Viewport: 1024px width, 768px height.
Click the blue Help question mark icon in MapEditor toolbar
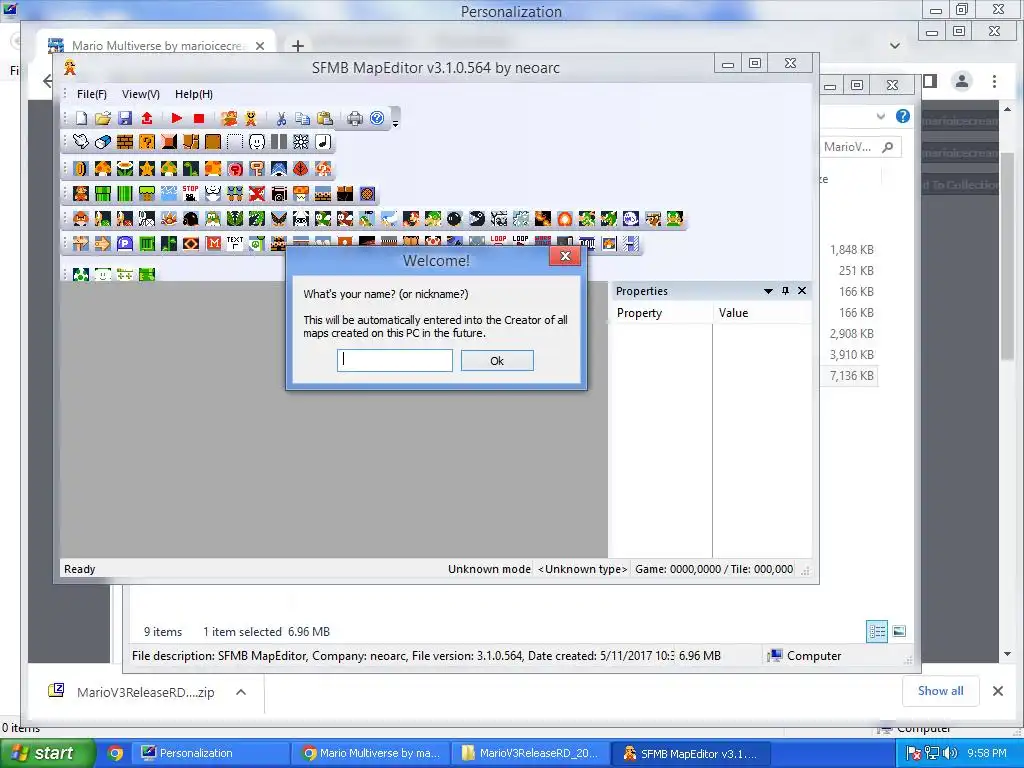point(377,118)
